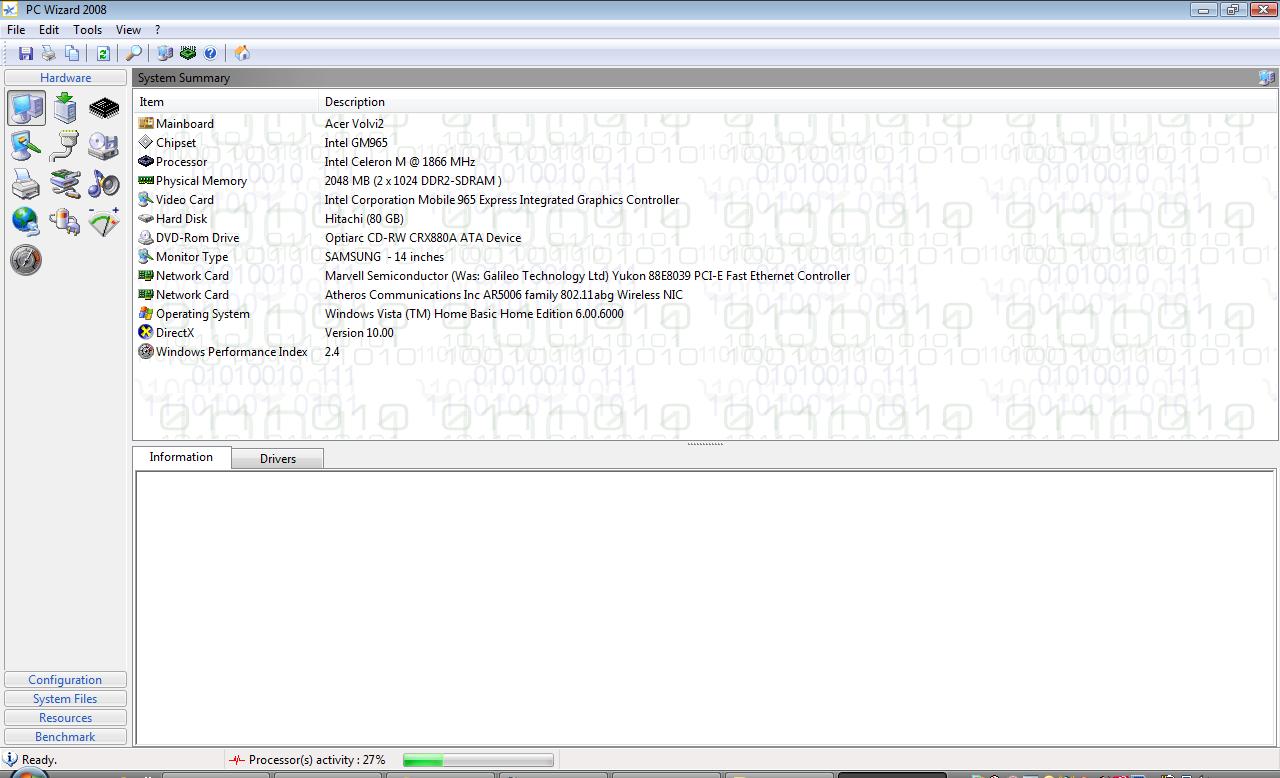
Task: Select the Voltage and temperature meter icon
Action: click(x=104, y=221)
